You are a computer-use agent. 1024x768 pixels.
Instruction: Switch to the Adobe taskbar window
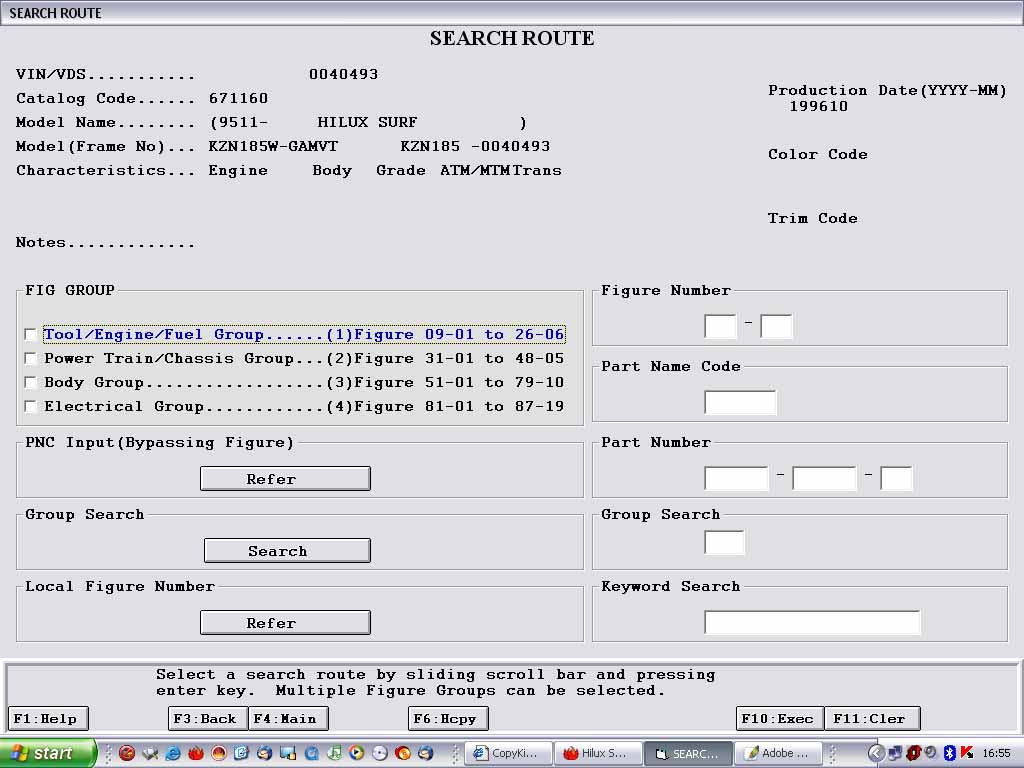coord(779,753)
